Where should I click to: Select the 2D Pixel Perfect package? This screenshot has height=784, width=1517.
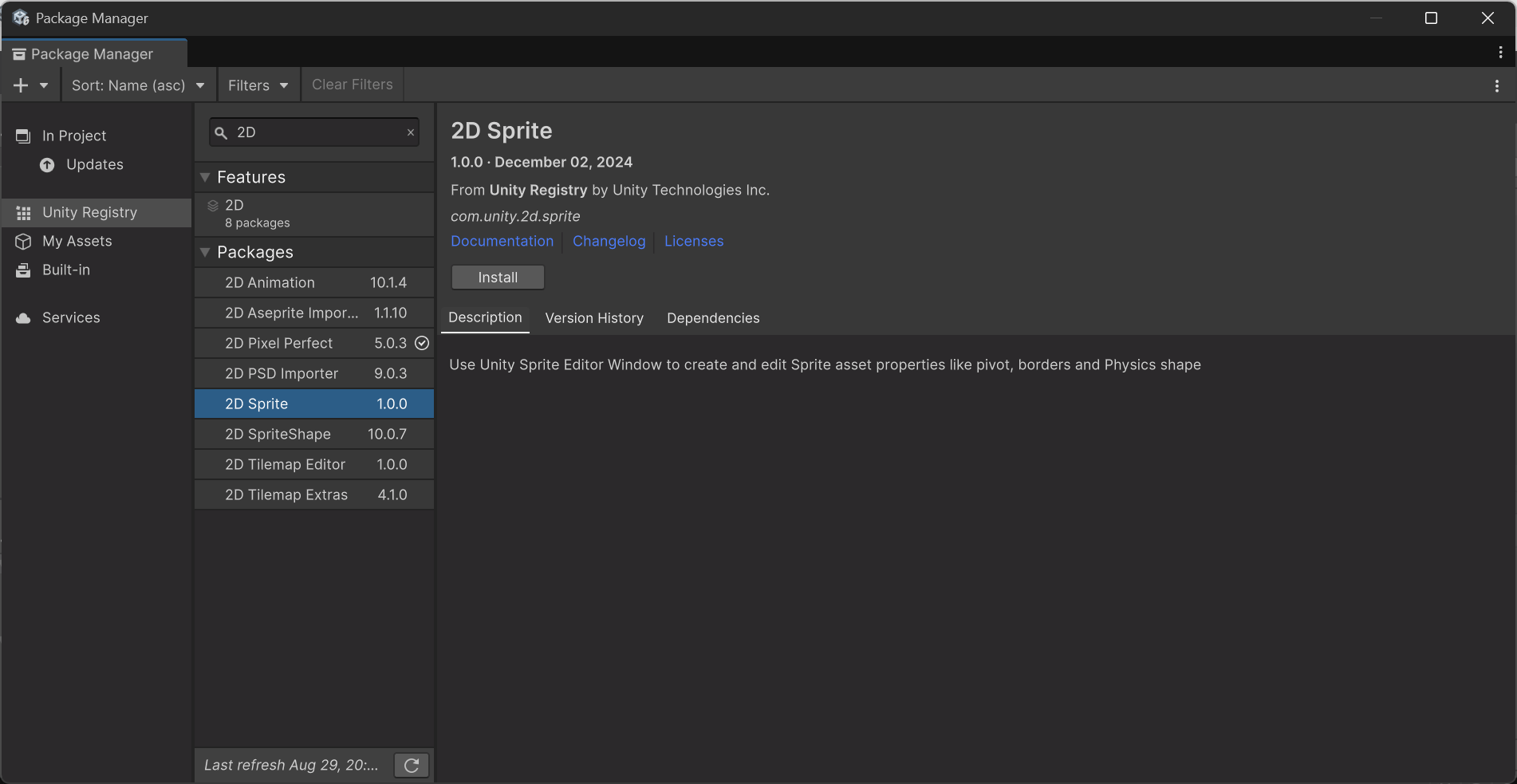314,343
